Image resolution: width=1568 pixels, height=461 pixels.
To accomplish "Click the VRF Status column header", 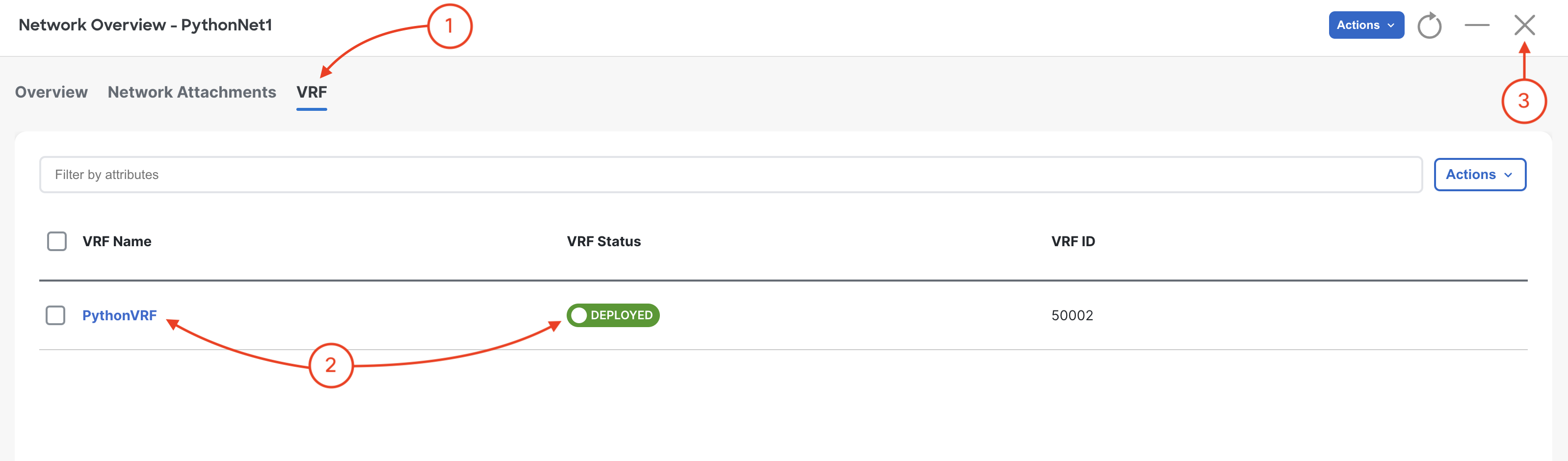I will (604, 241).
